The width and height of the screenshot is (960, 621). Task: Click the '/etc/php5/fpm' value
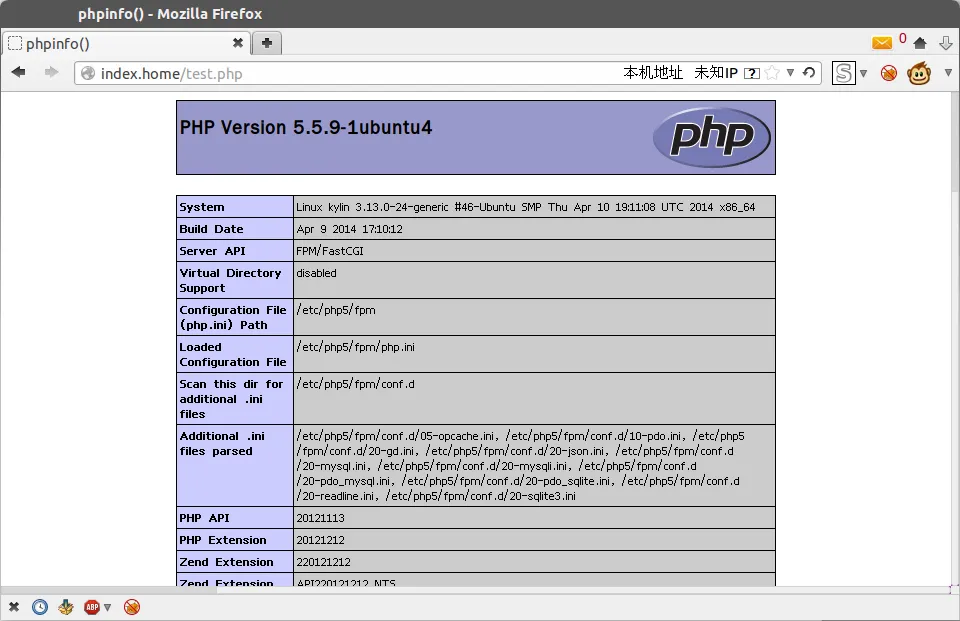click(x=336, y=310)
